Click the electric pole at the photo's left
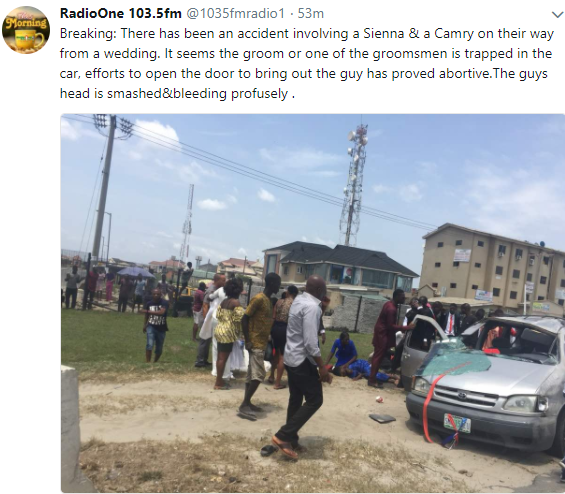The image size is (565, 494). [x=105, y=186]
